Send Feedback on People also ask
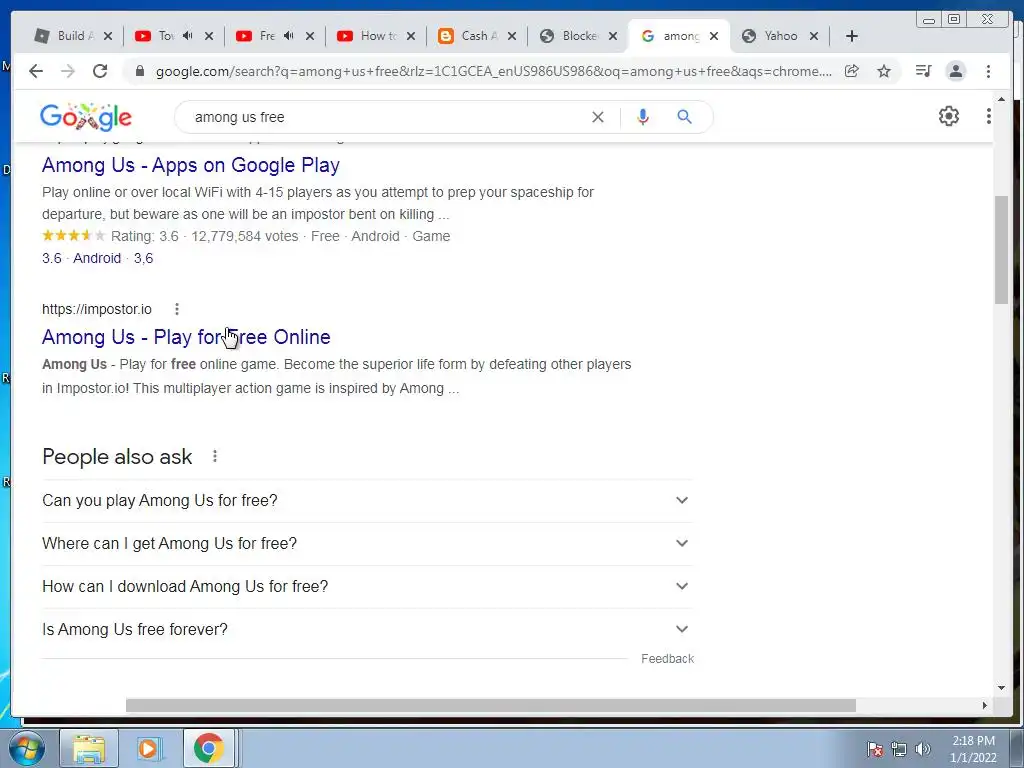1024x768 pixels. click(x=667, y=659)
